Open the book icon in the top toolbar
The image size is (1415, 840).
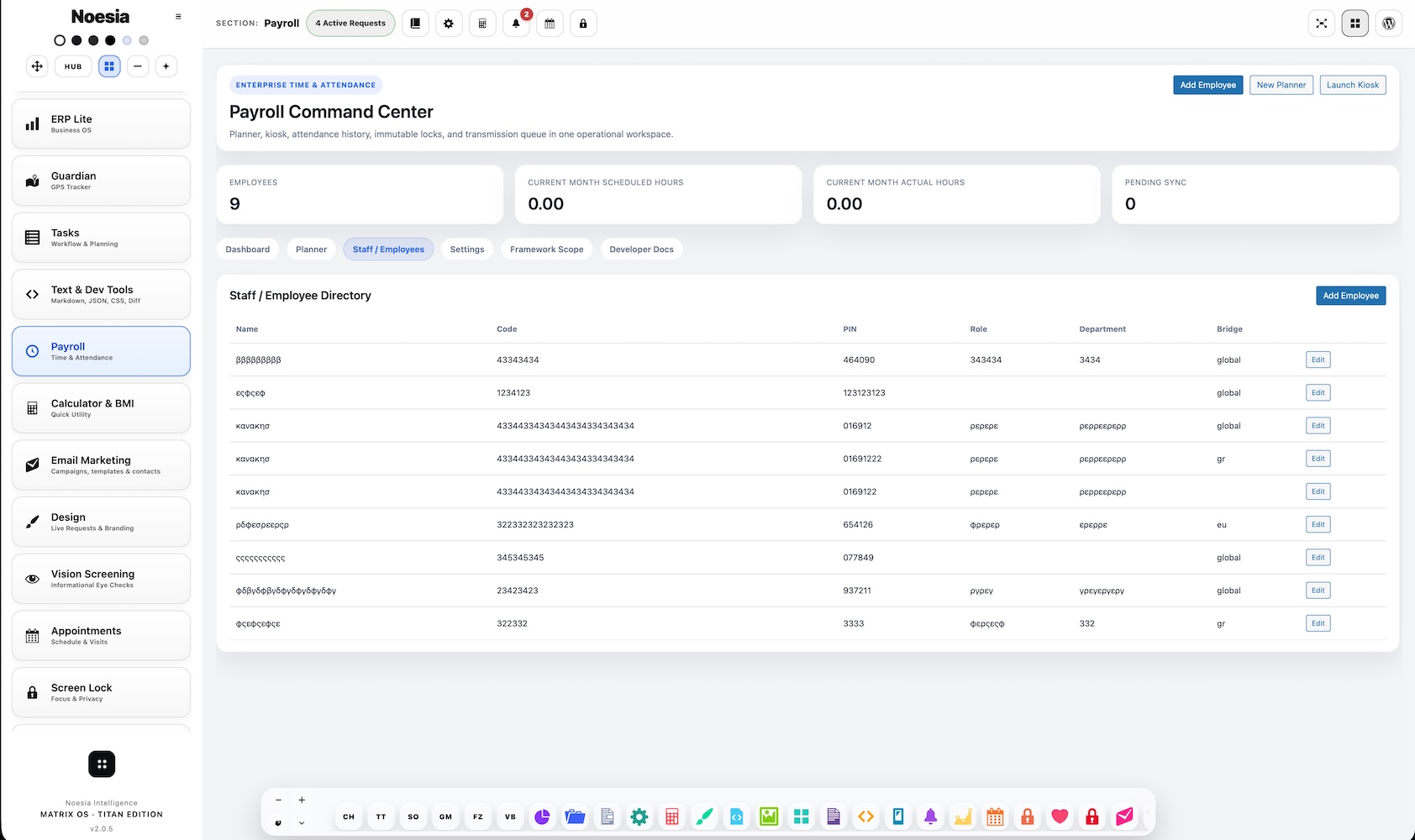415,24
